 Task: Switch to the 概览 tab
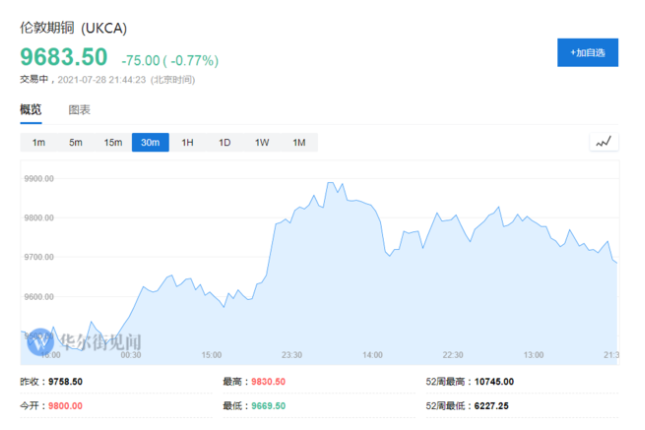point(31,110)
